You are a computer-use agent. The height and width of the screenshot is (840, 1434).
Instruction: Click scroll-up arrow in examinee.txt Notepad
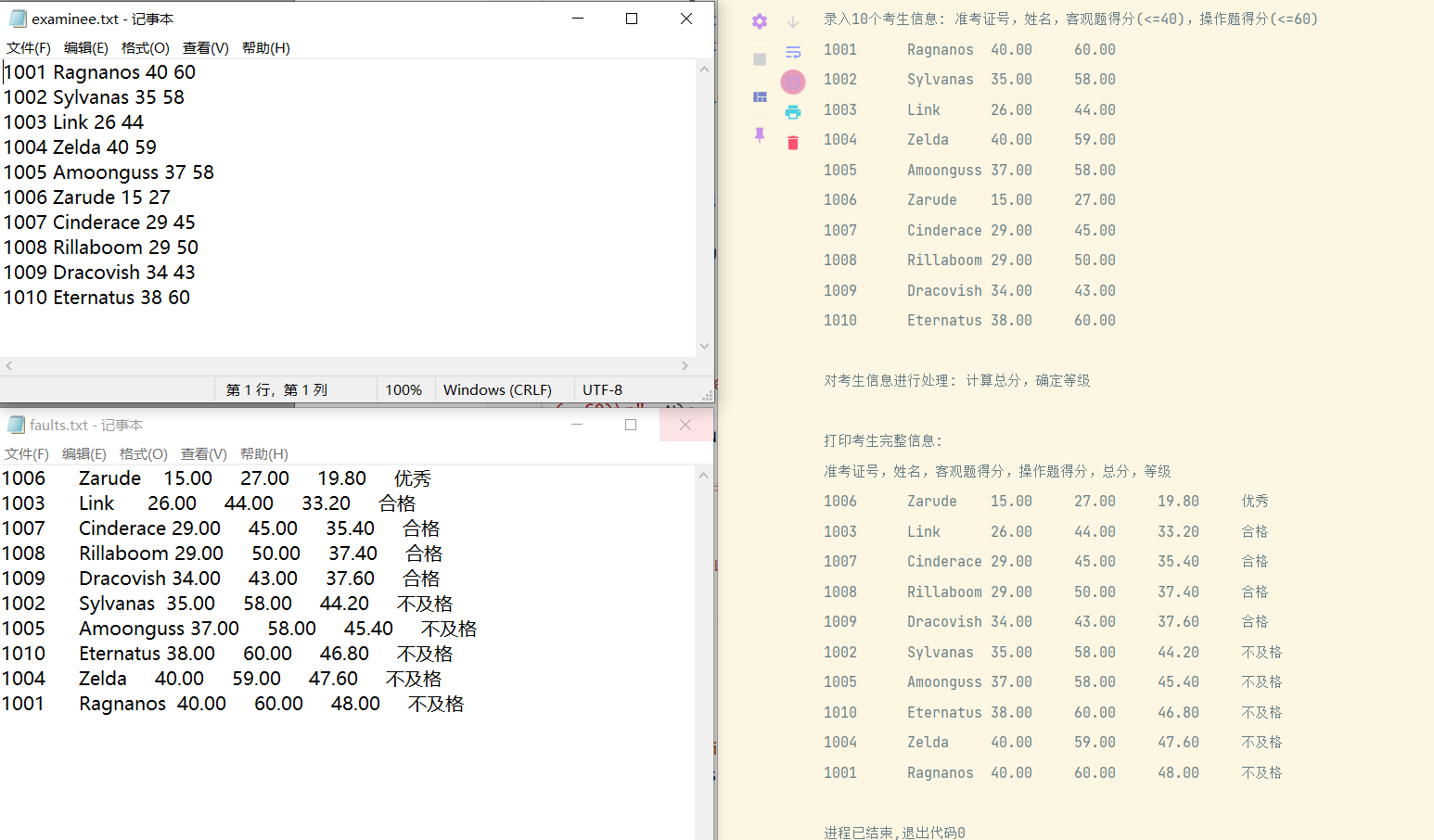click(x=704, y=69)
